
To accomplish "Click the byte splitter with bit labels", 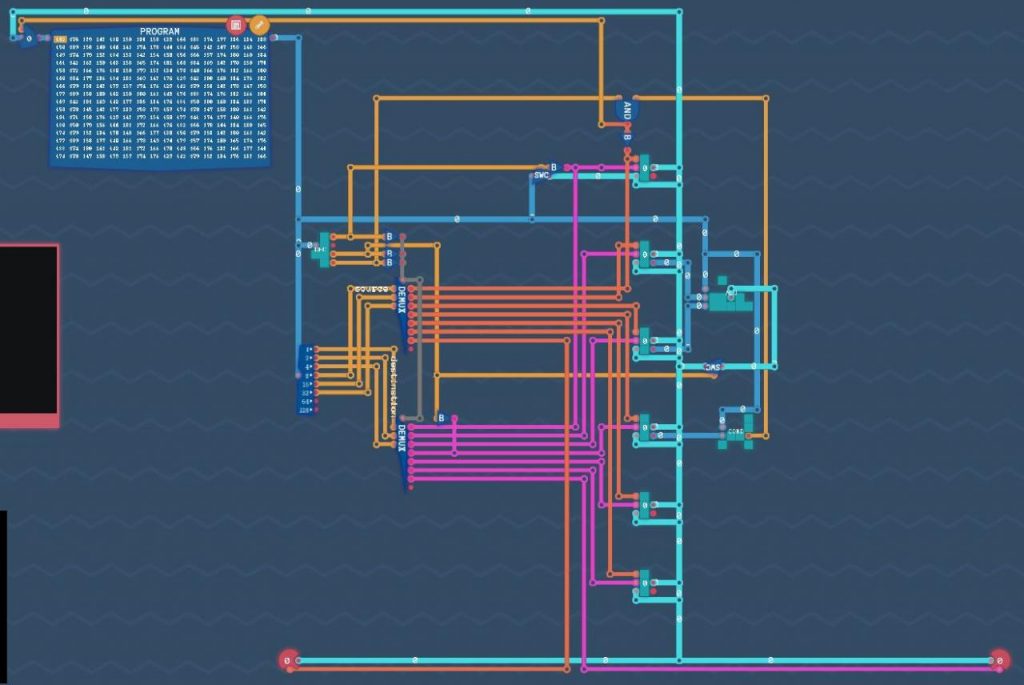I will pyautogui.click(x=307, y=380).
